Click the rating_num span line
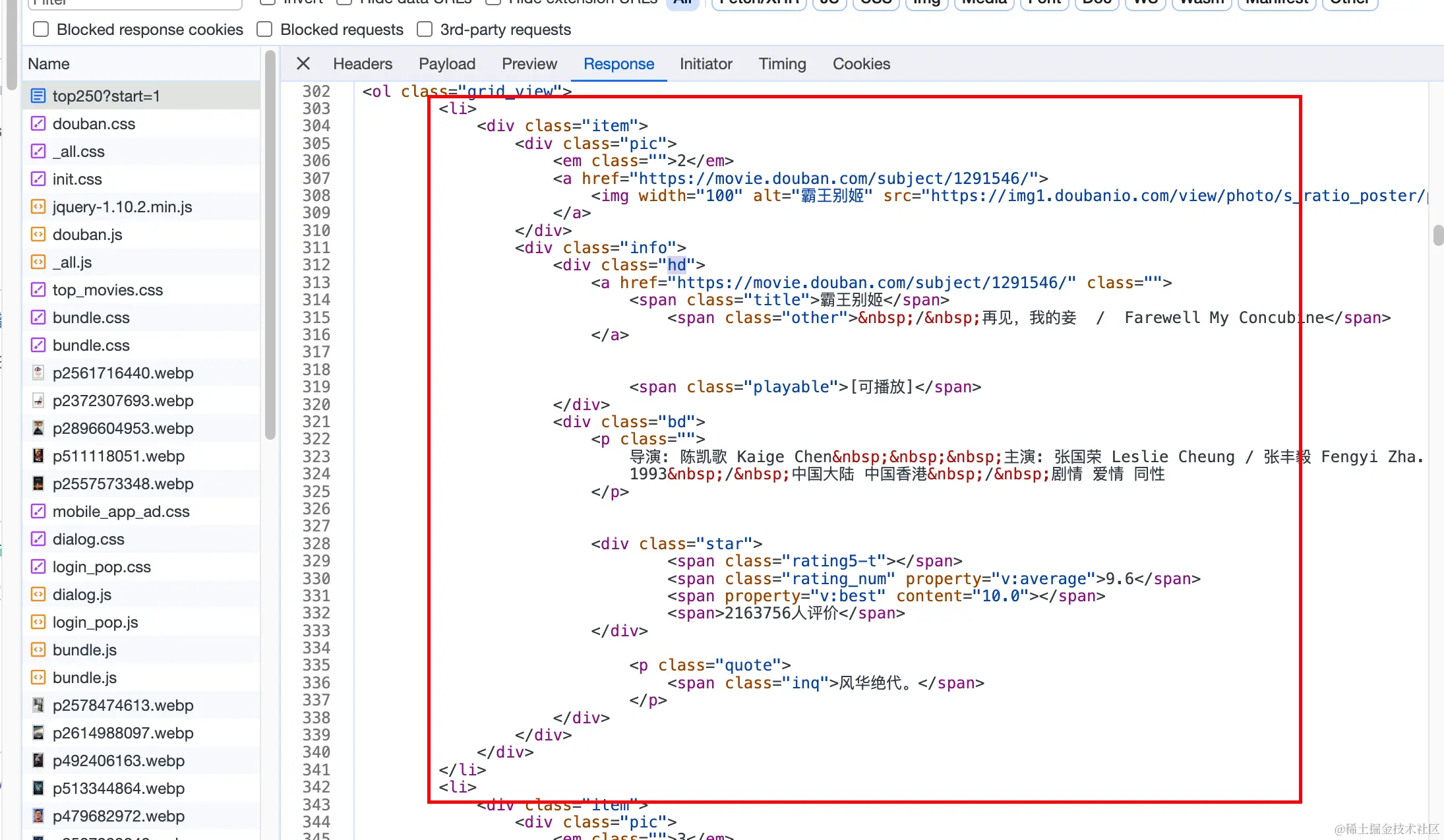This screenshot has width=1444, height=840. coord(934,579)
